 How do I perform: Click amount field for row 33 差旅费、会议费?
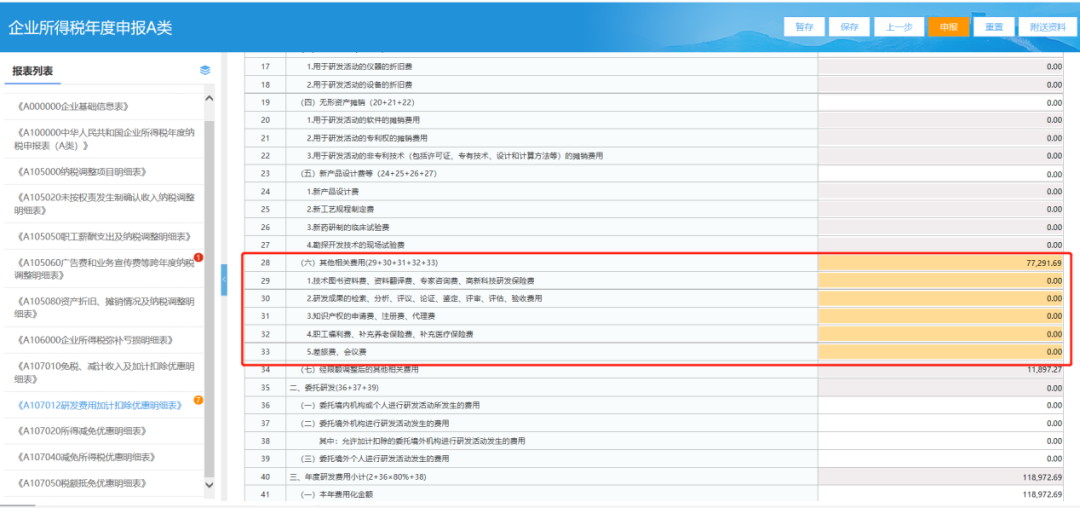pos(942,352)
